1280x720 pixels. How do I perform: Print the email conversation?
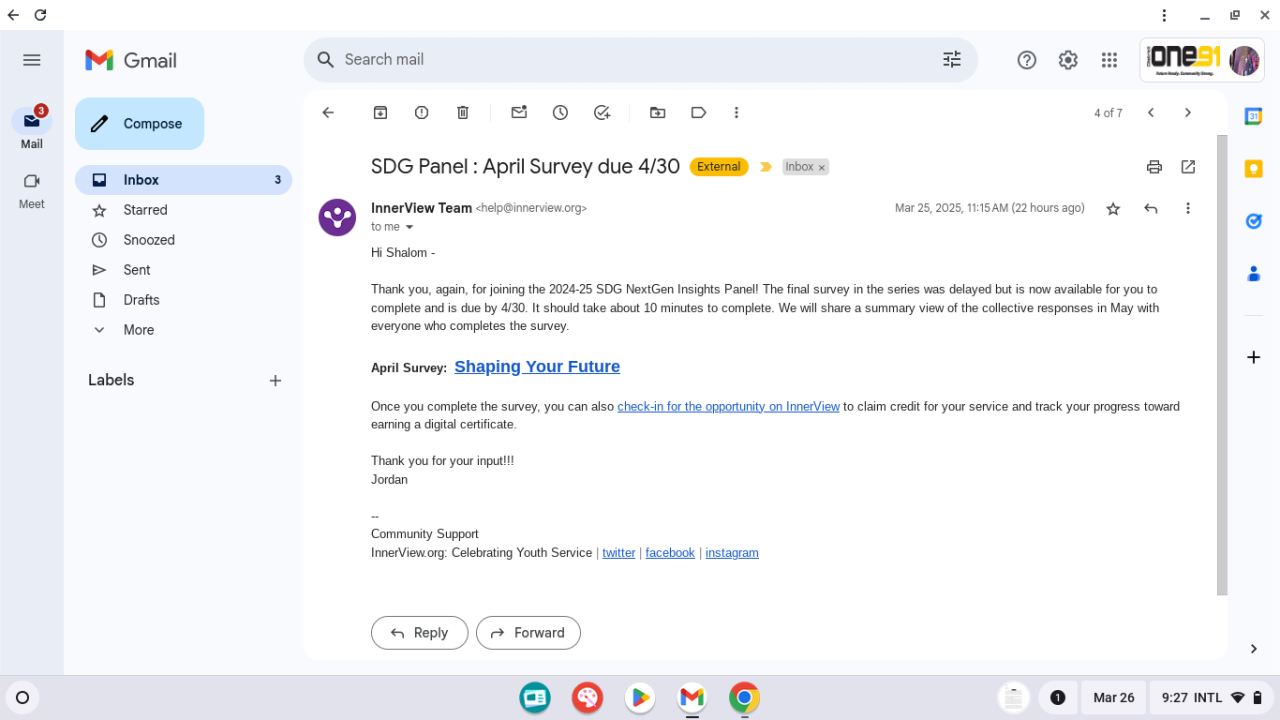click(x=1154, y=167)
